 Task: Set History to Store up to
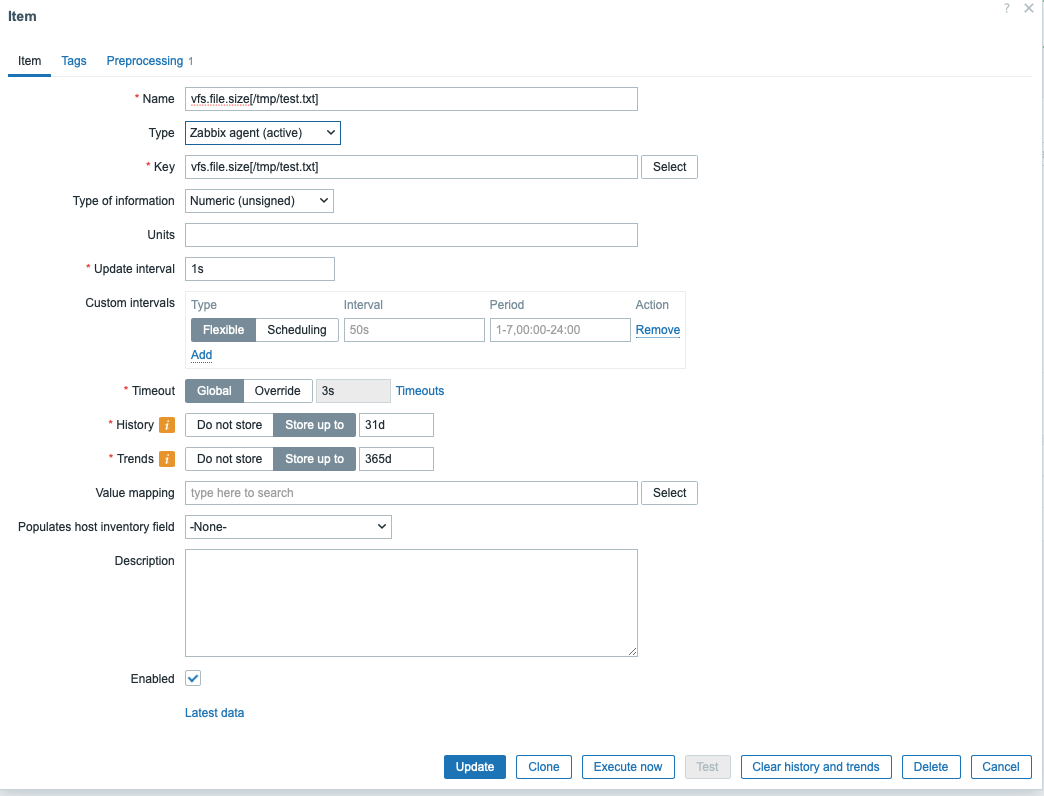pos(314,425)
